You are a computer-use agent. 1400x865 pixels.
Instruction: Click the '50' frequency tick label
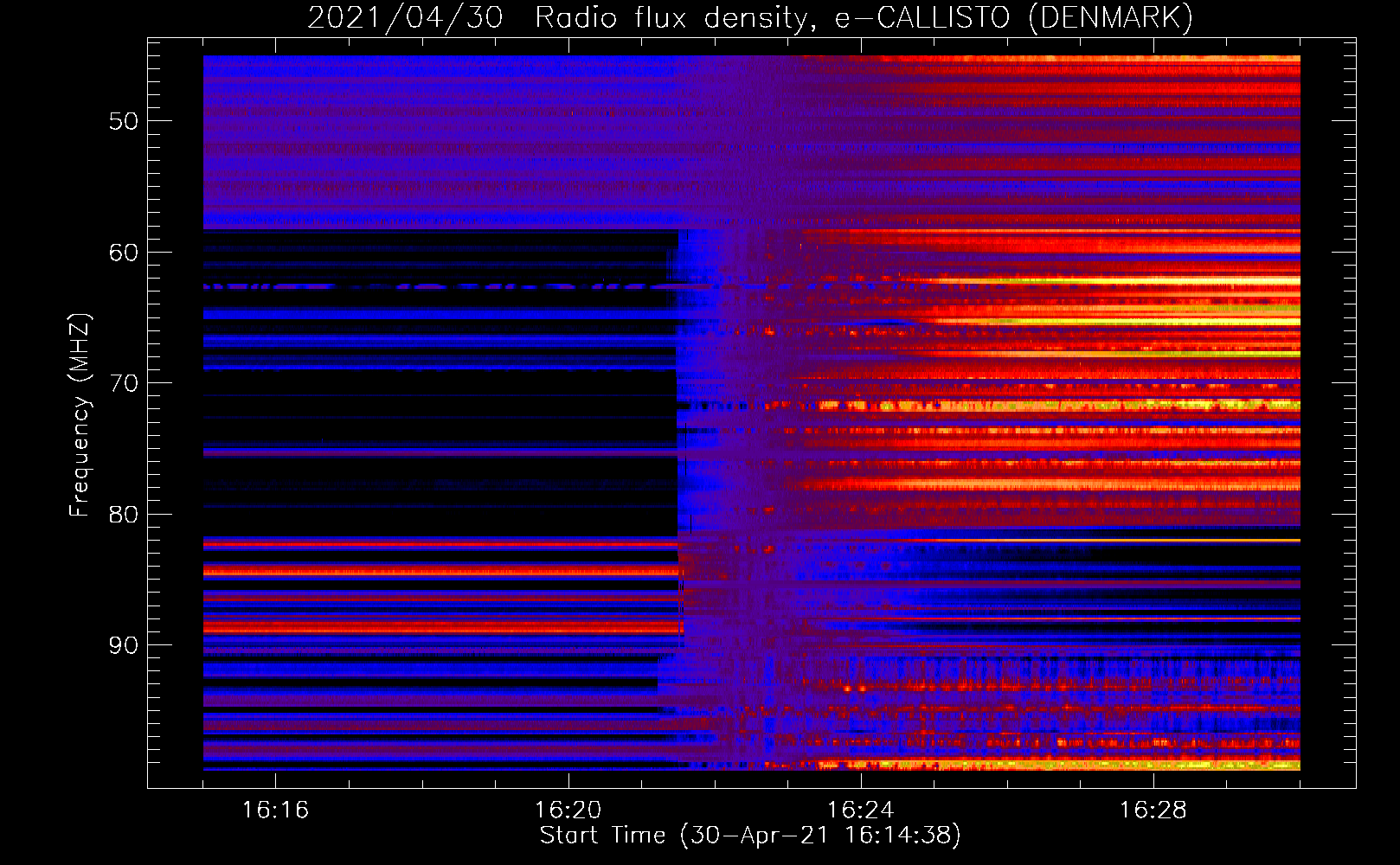pos(124,121)
